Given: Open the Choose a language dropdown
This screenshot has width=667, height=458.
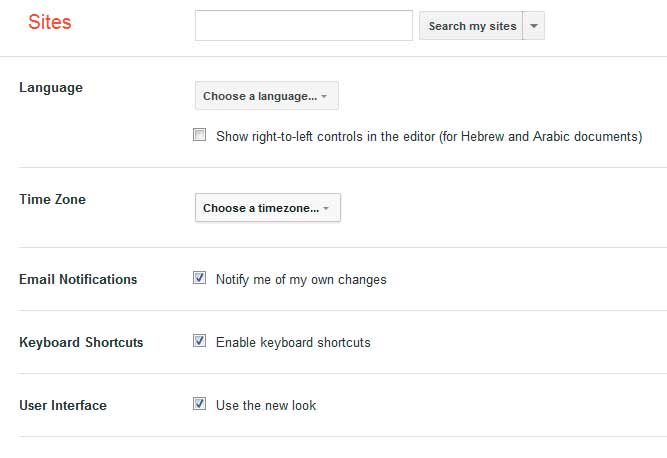Looking at the screenshot, I should 267,96.
